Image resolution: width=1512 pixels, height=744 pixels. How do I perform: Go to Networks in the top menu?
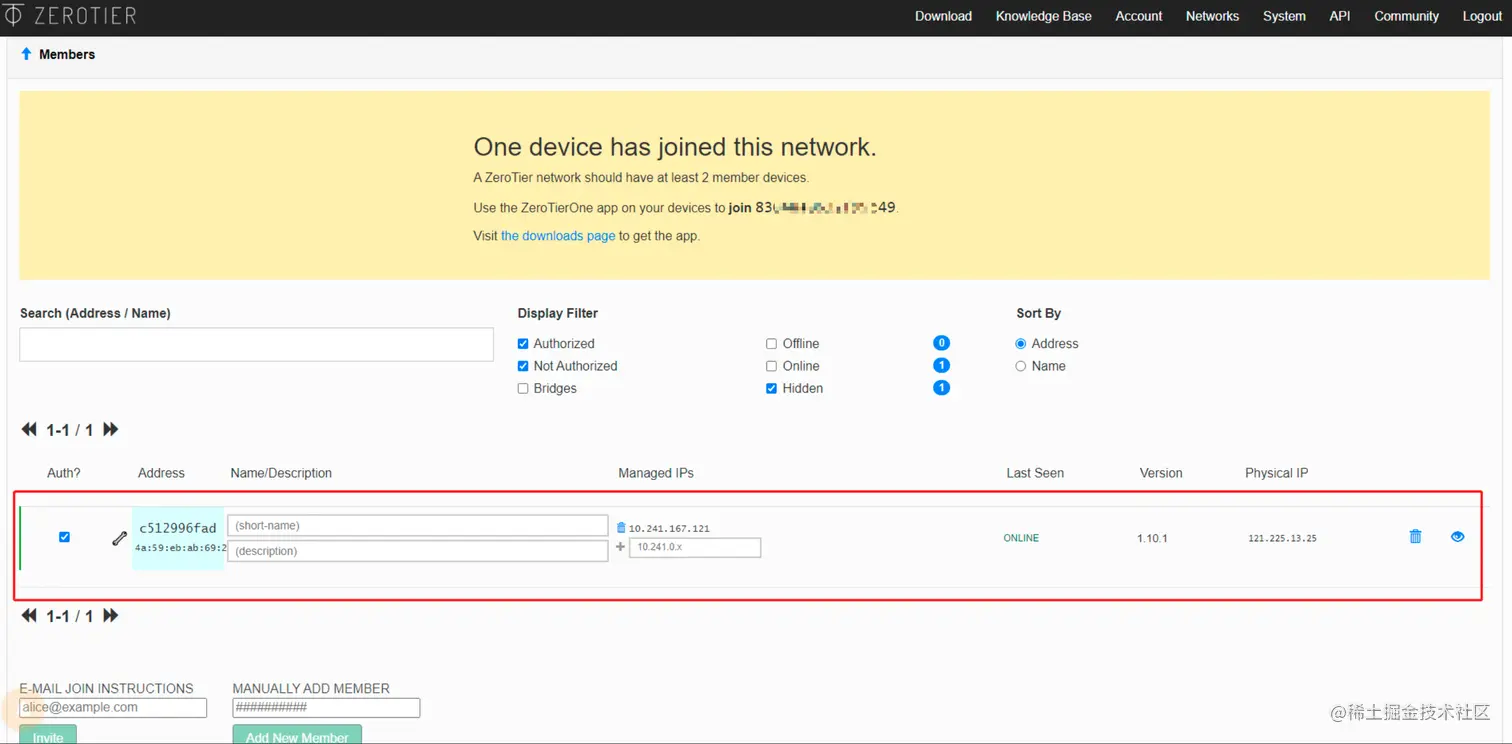(x=1212, y=16)
